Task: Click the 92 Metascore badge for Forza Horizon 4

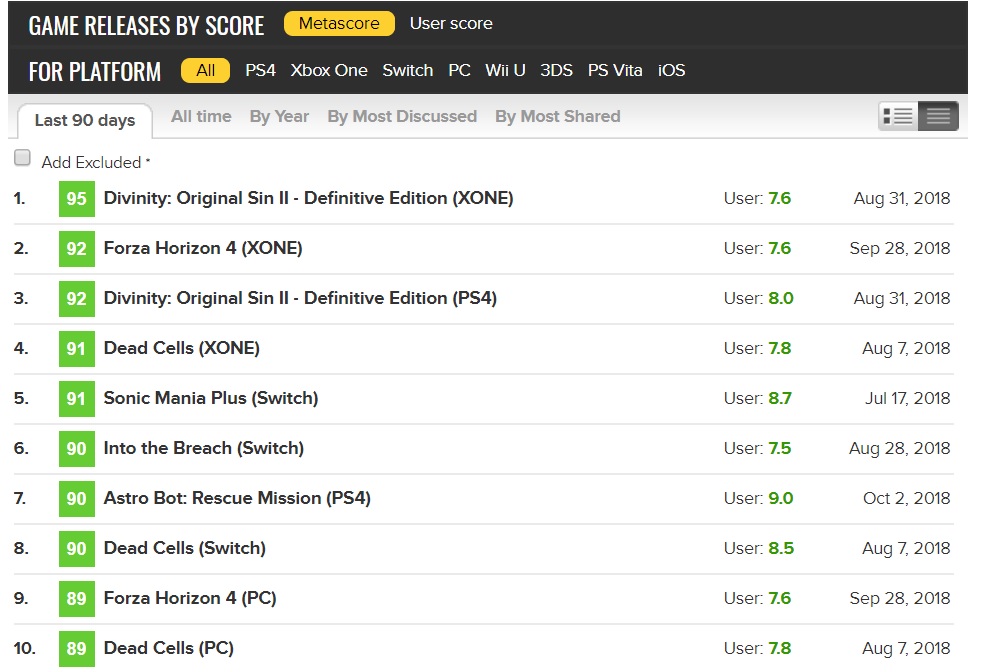Action: (x=77, y=248)
